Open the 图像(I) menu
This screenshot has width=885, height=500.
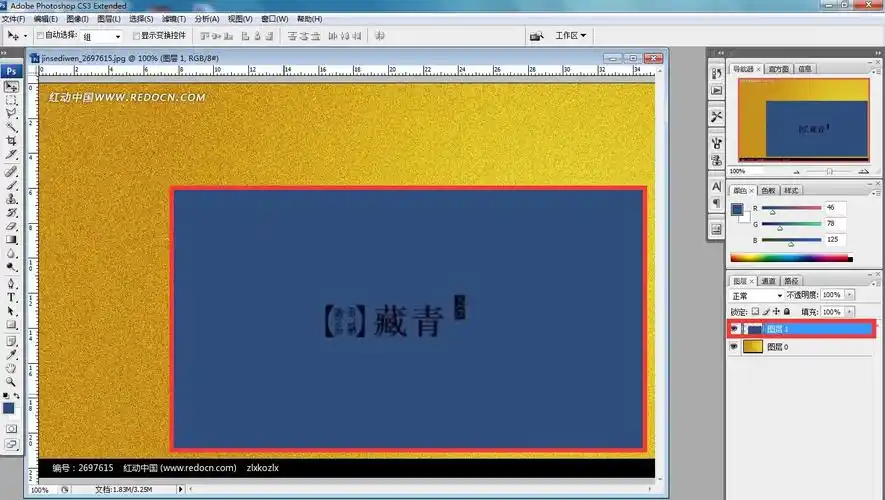(x=77, y=19)
